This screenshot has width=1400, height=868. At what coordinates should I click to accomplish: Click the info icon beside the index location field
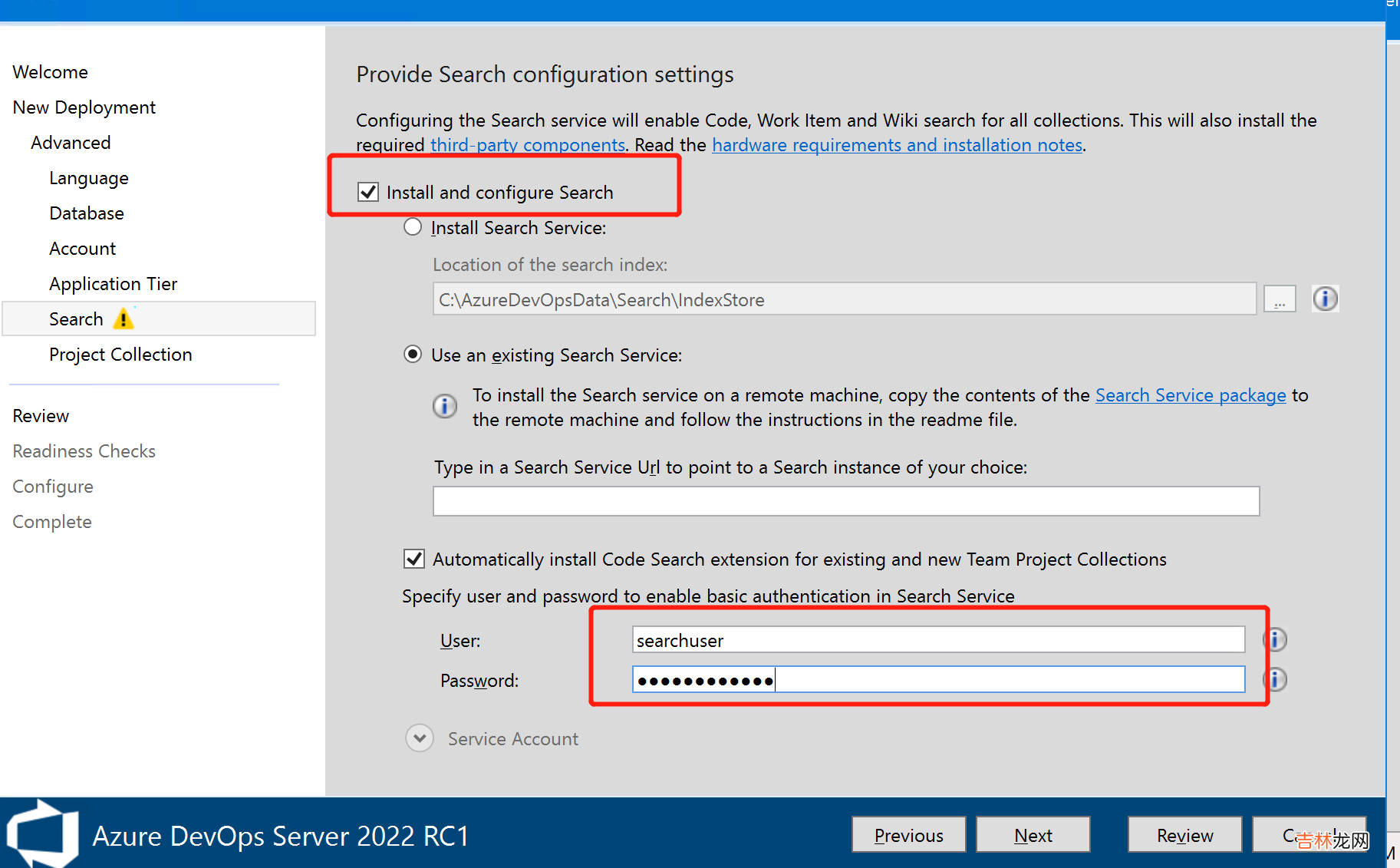(x=1325, y=299)
